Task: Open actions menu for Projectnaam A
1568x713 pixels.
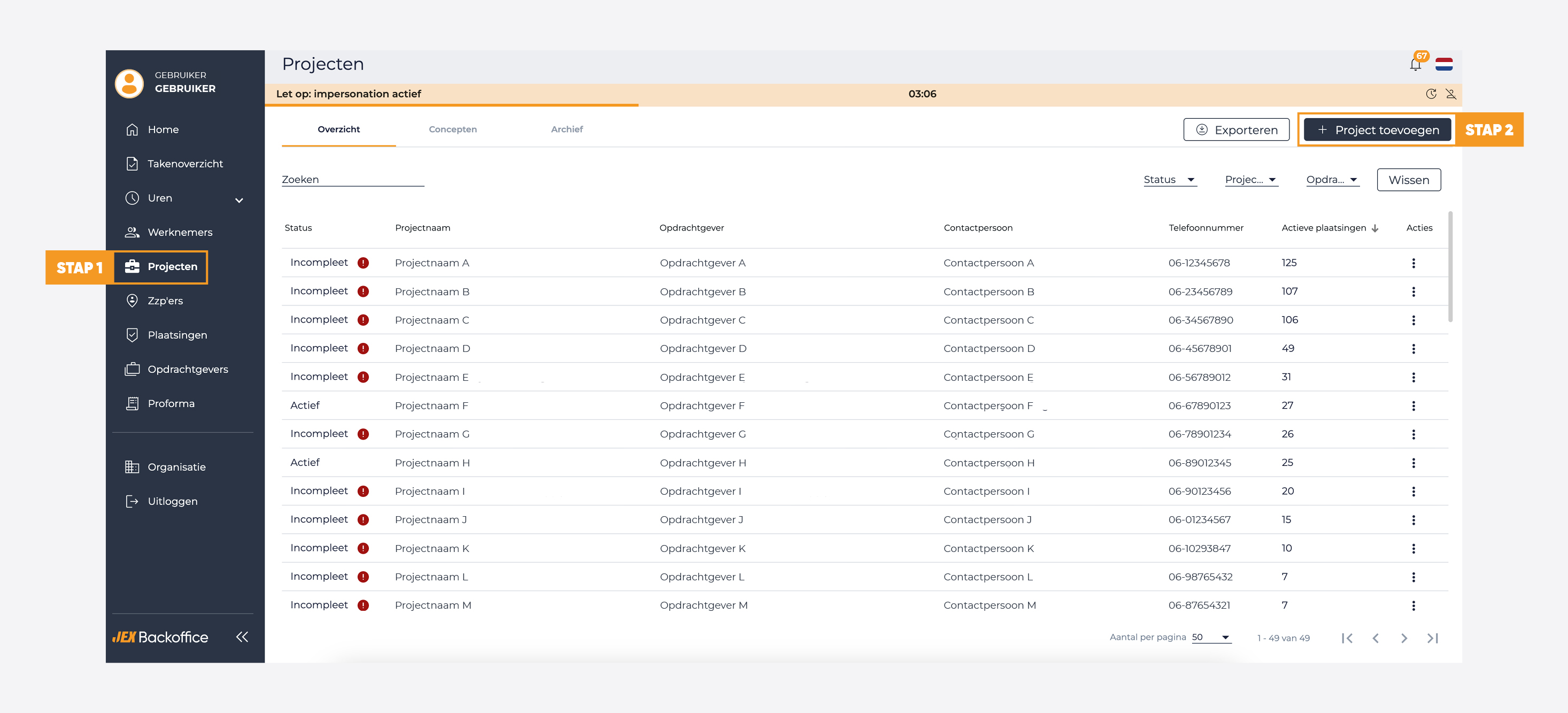Action: 1413,263
